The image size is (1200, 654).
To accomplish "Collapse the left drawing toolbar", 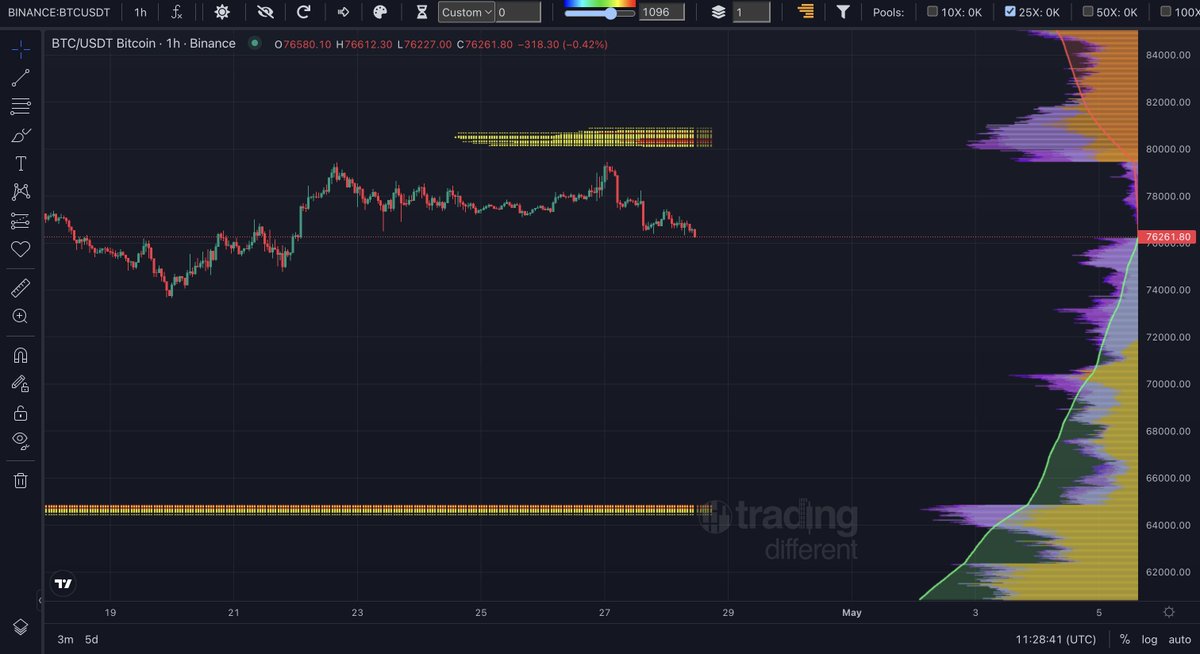I will [x=41, y=600].
